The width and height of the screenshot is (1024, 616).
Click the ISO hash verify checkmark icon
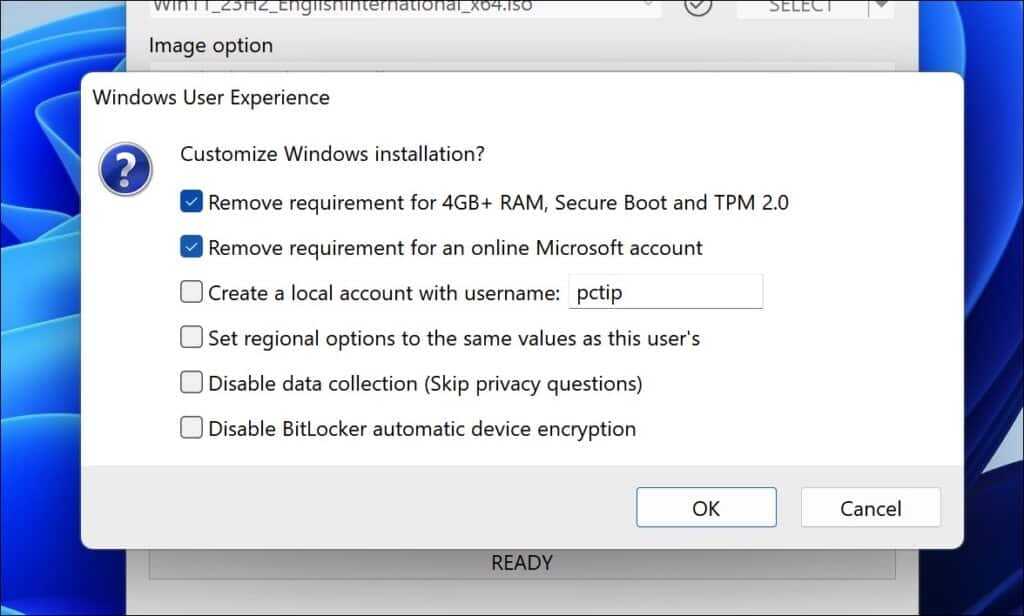coord(698,6)
